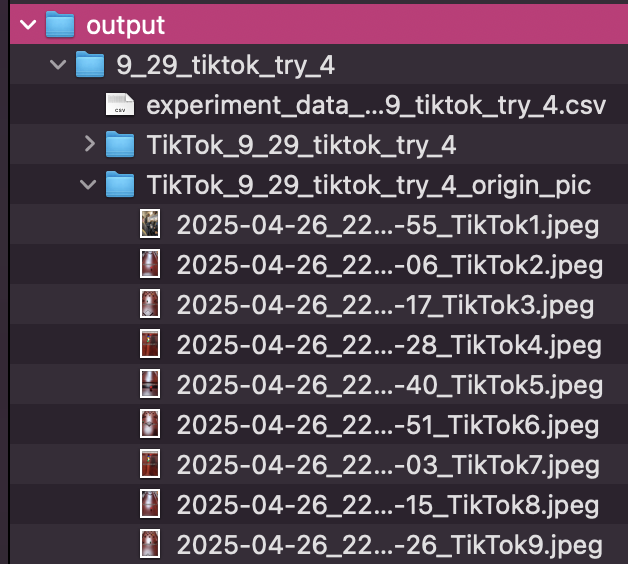This screenshot has width=628, height=564.
Task: Select the TikTok3.jpeg thumbnail
Action: pyautogui.click(x=150, y=304)
